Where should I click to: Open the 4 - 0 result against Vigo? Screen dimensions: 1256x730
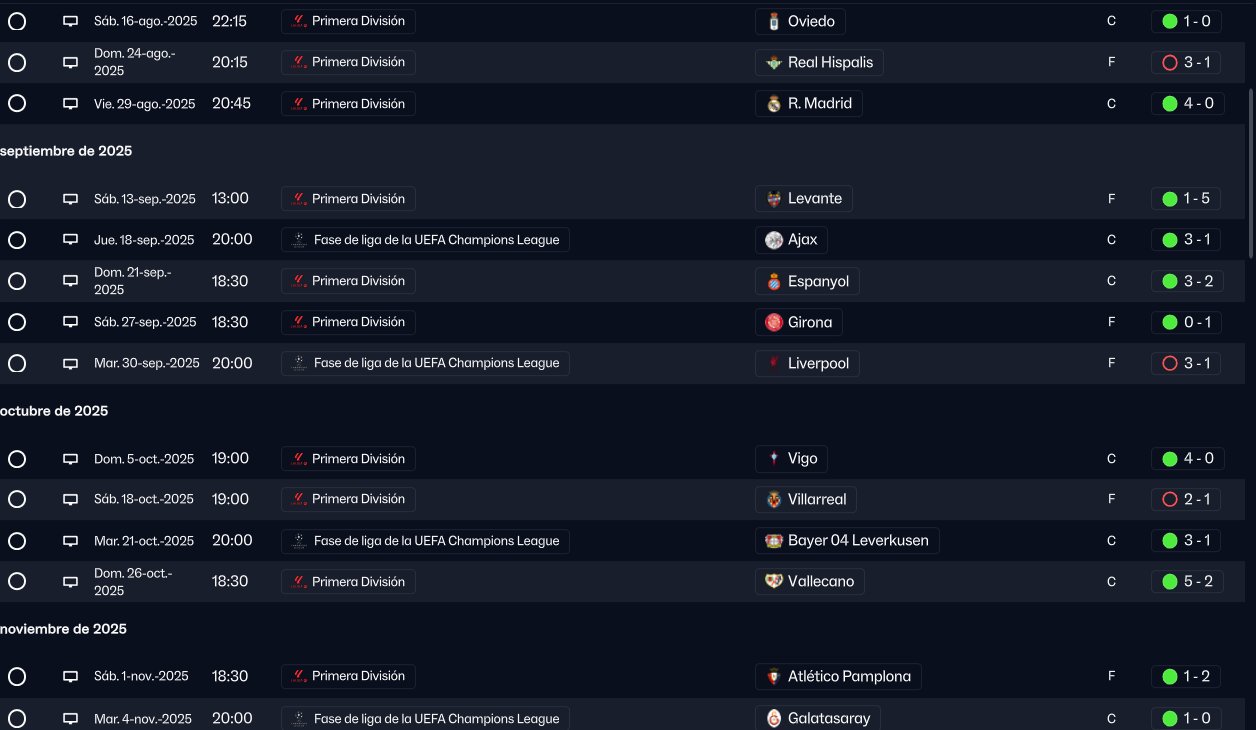[x=1187, y=459]
